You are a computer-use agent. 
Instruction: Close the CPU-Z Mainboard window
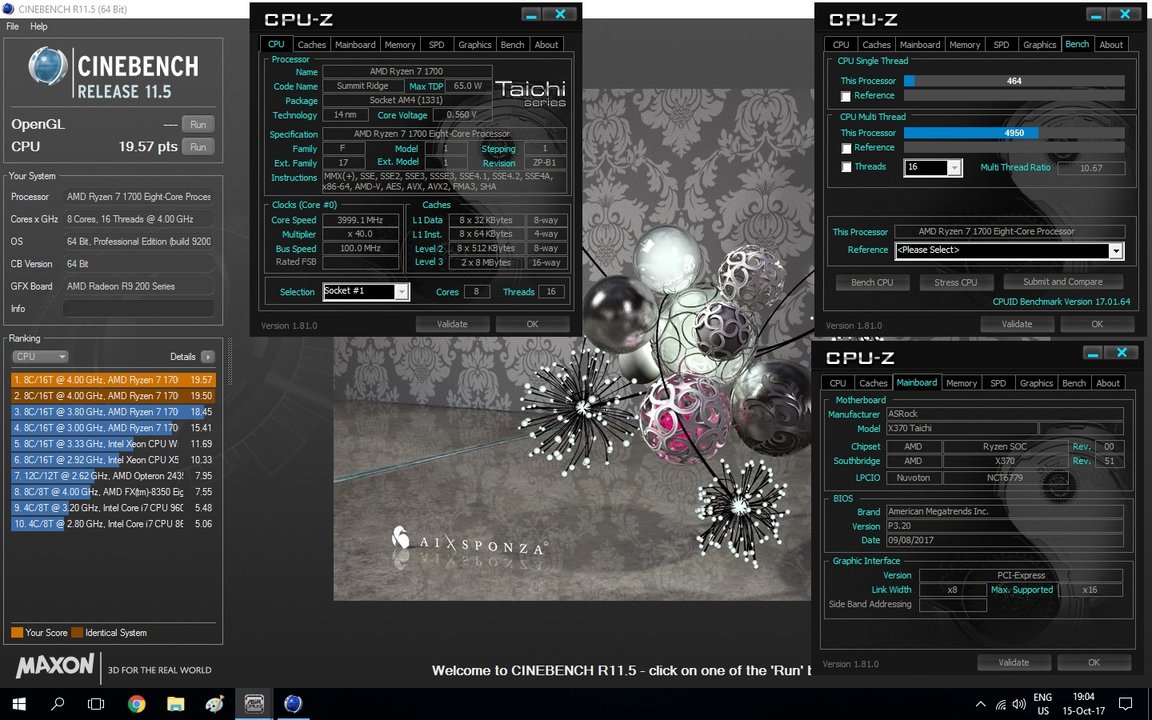click(x=1121, y=353)
